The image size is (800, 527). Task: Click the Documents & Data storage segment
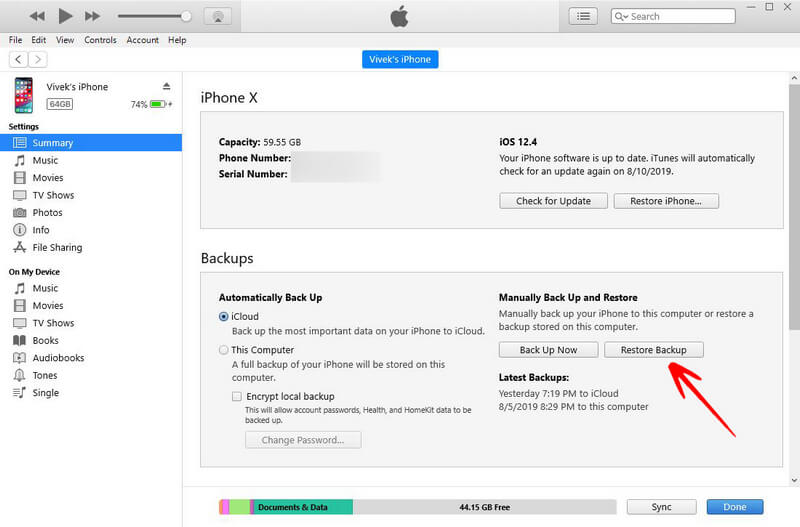coord(304,507)
